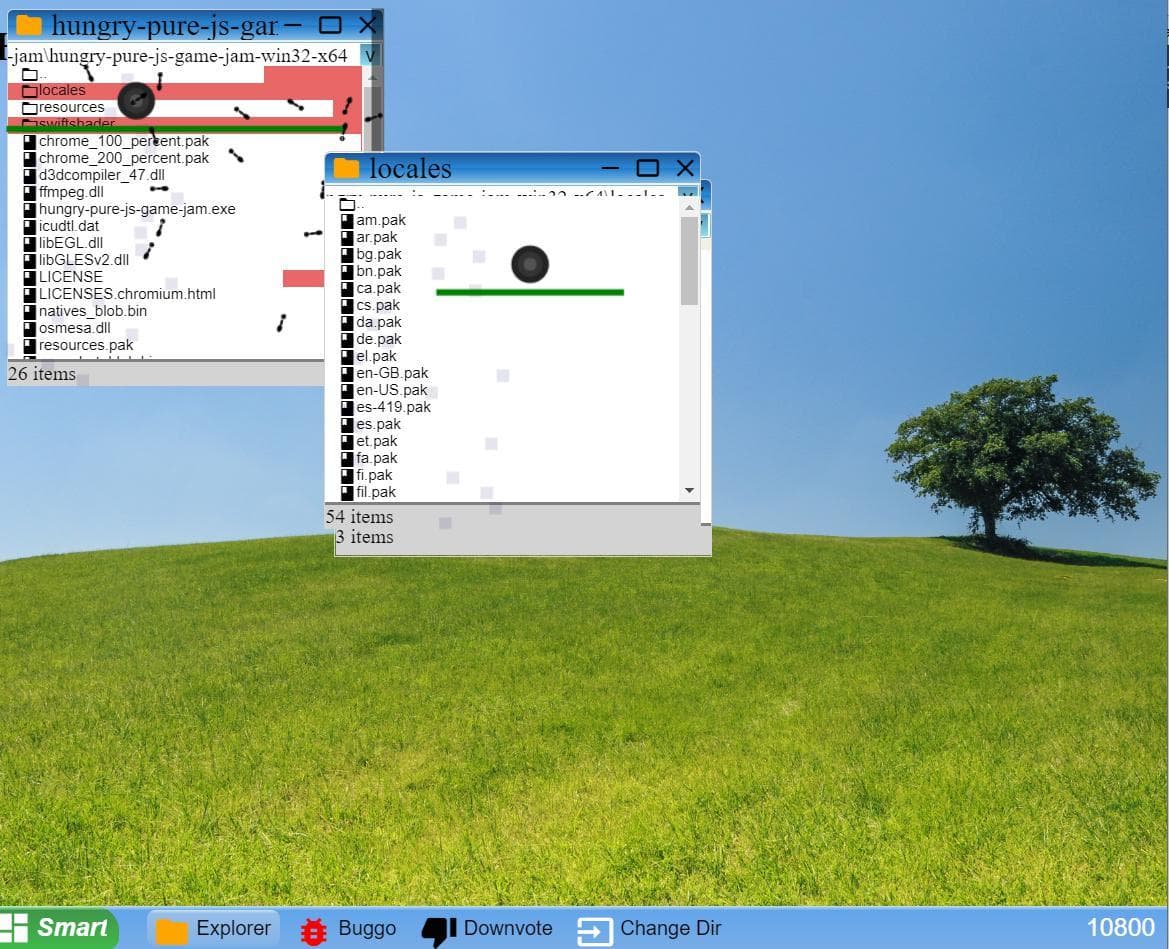Select resources.pak file

[78, 346]
